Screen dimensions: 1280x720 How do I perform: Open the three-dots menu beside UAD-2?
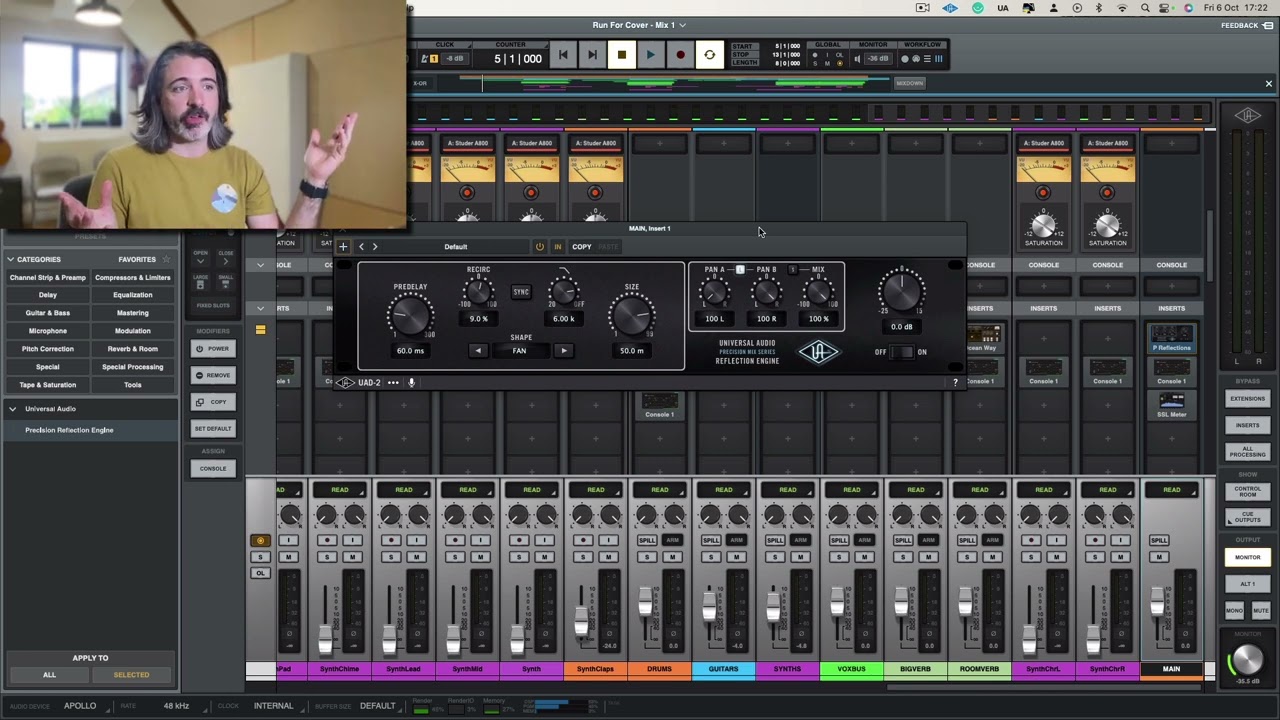point(393,382)
